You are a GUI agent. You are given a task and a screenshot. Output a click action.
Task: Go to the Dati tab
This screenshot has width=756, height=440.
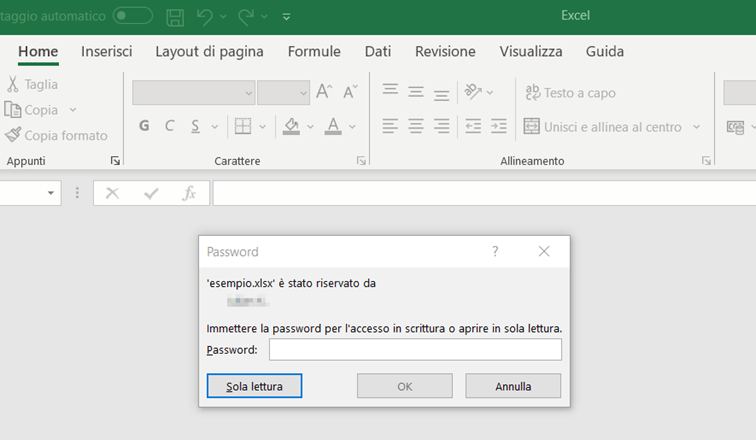(378, 52)
